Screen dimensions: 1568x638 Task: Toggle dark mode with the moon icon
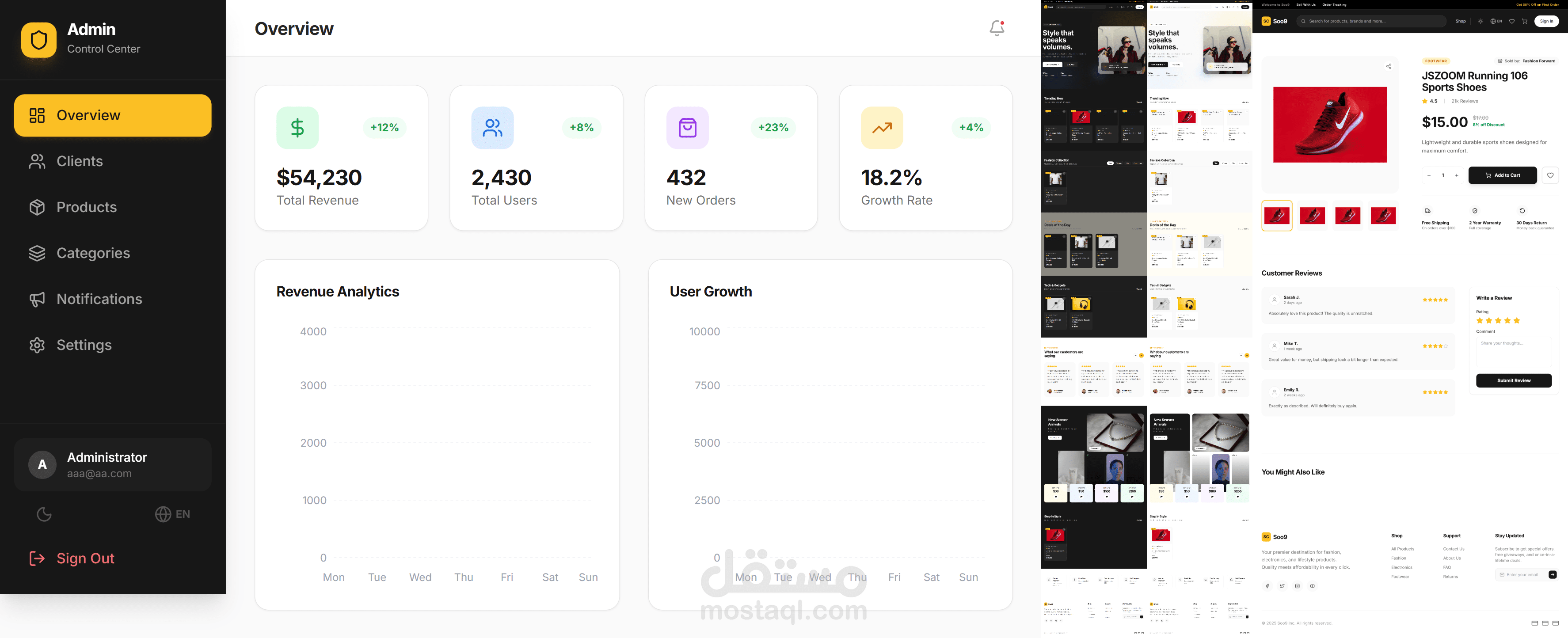(x=44, y=514)
